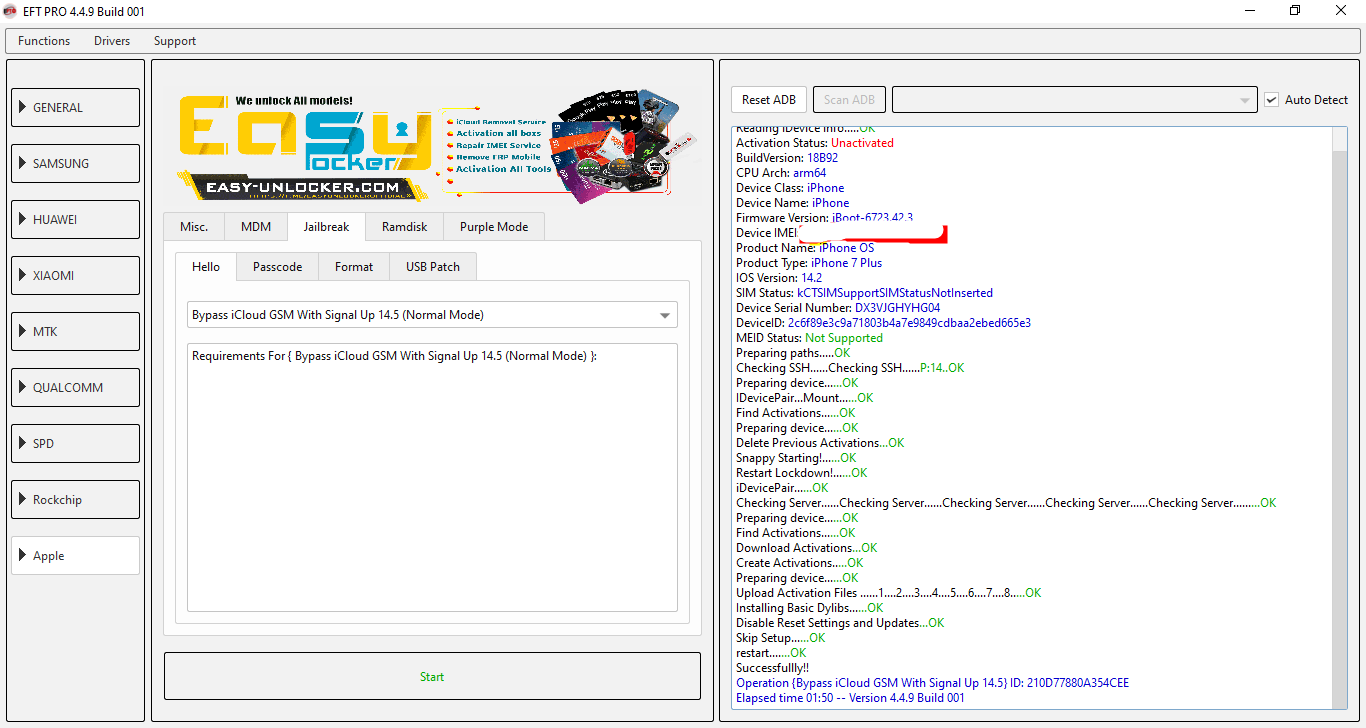Switch to the Misc. tab
1366x728 pixels.
click(x=194, y=227)
